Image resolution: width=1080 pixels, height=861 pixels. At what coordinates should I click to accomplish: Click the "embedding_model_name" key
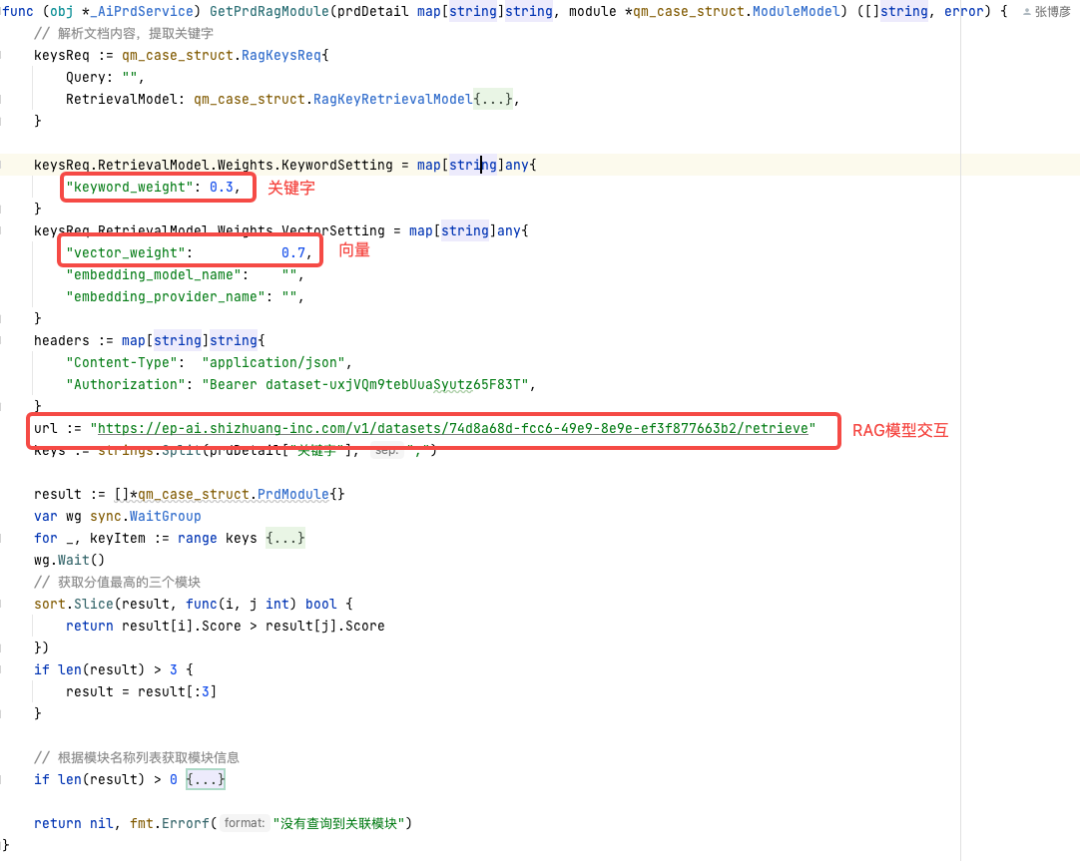coord(154,275)
